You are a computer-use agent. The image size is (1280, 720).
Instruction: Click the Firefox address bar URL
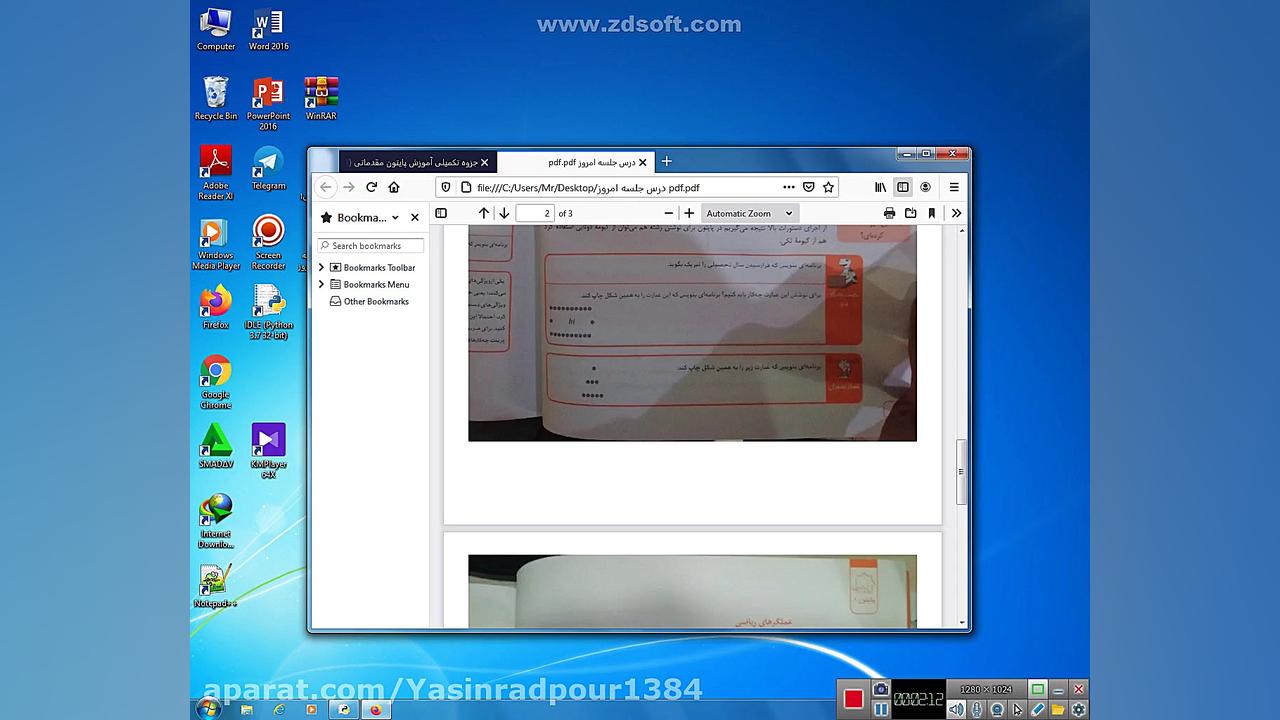(x=588, y=187)
